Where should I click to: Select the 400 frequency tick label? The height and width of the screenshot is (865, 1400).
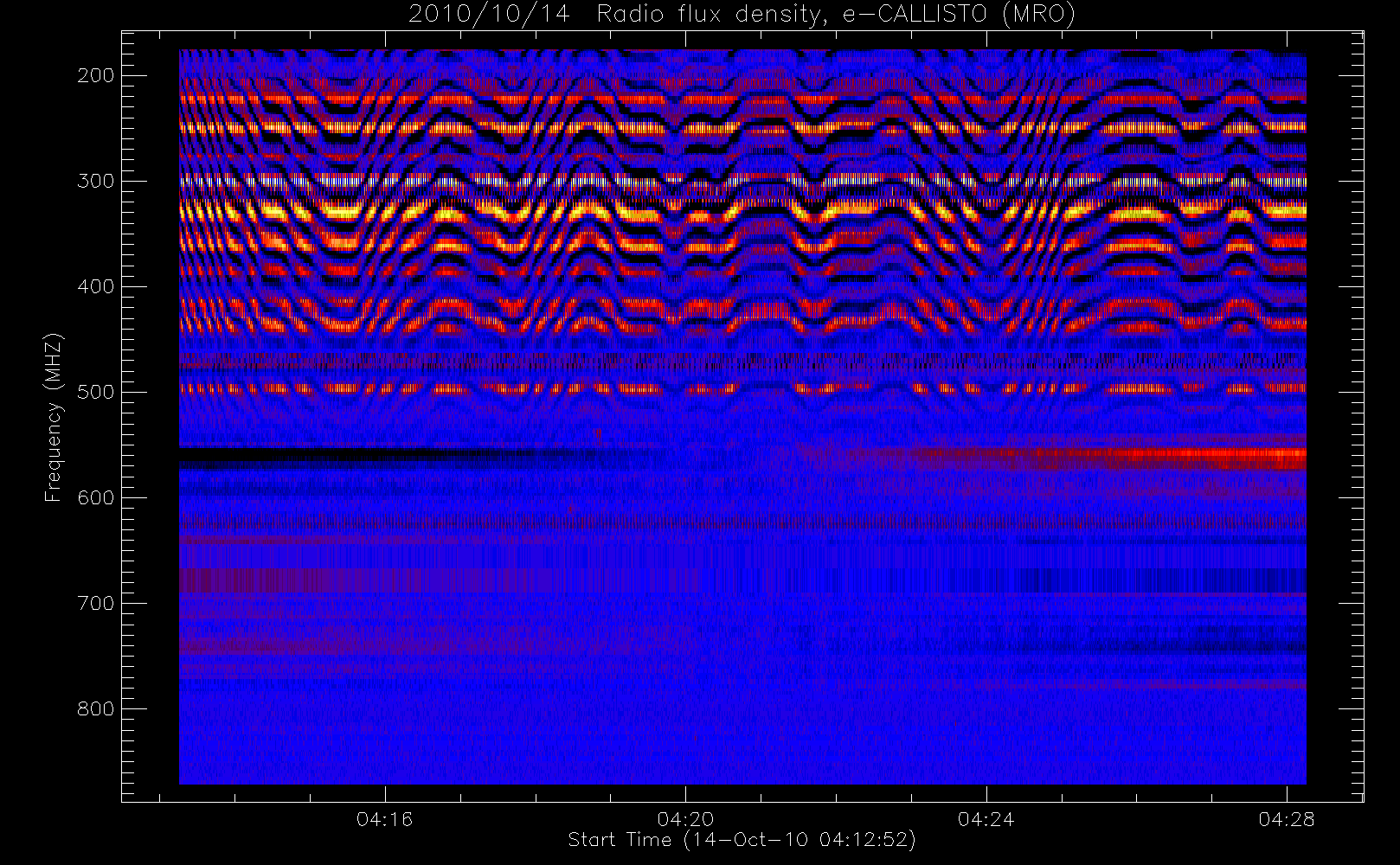tap(96, 286)
